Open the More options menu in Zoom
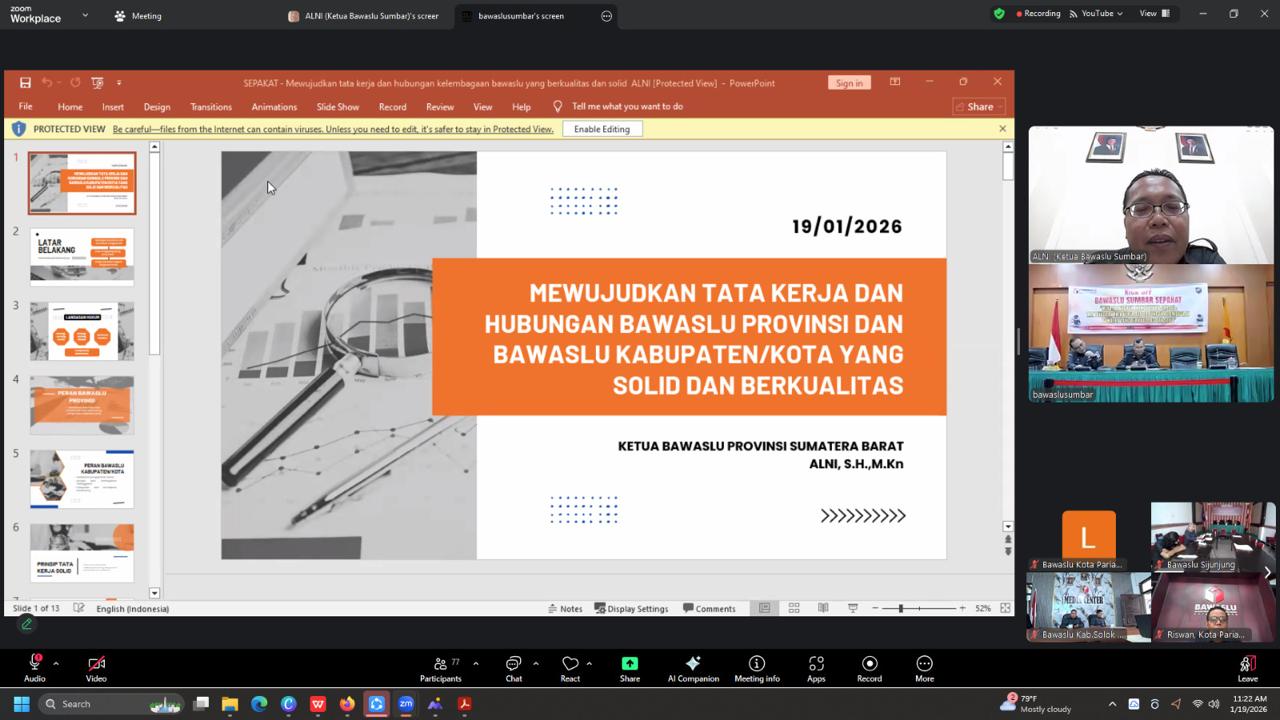Screen dimensions: 1280x720 (924, 668)
